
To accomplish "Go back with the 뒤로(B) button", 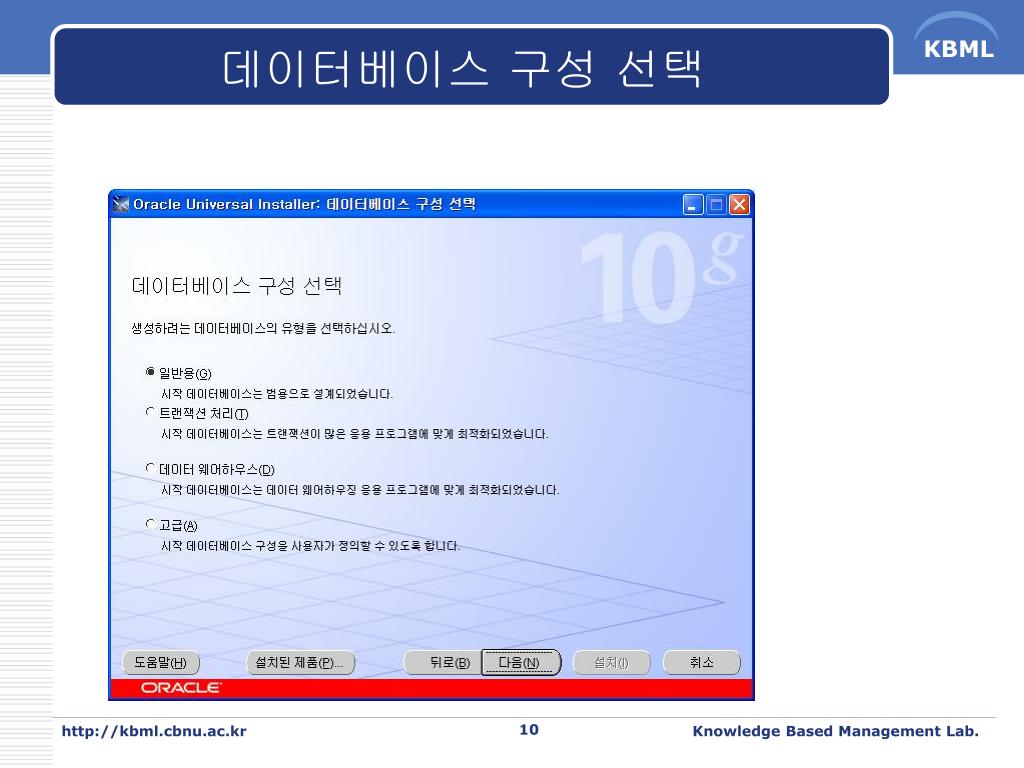I will [443, 662].
